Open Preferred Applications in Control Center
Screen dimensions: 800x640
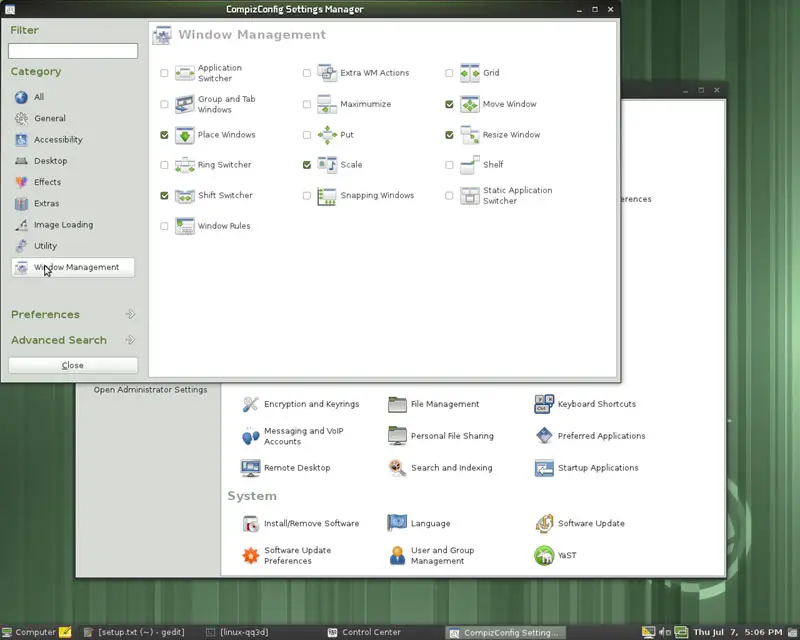590,436
